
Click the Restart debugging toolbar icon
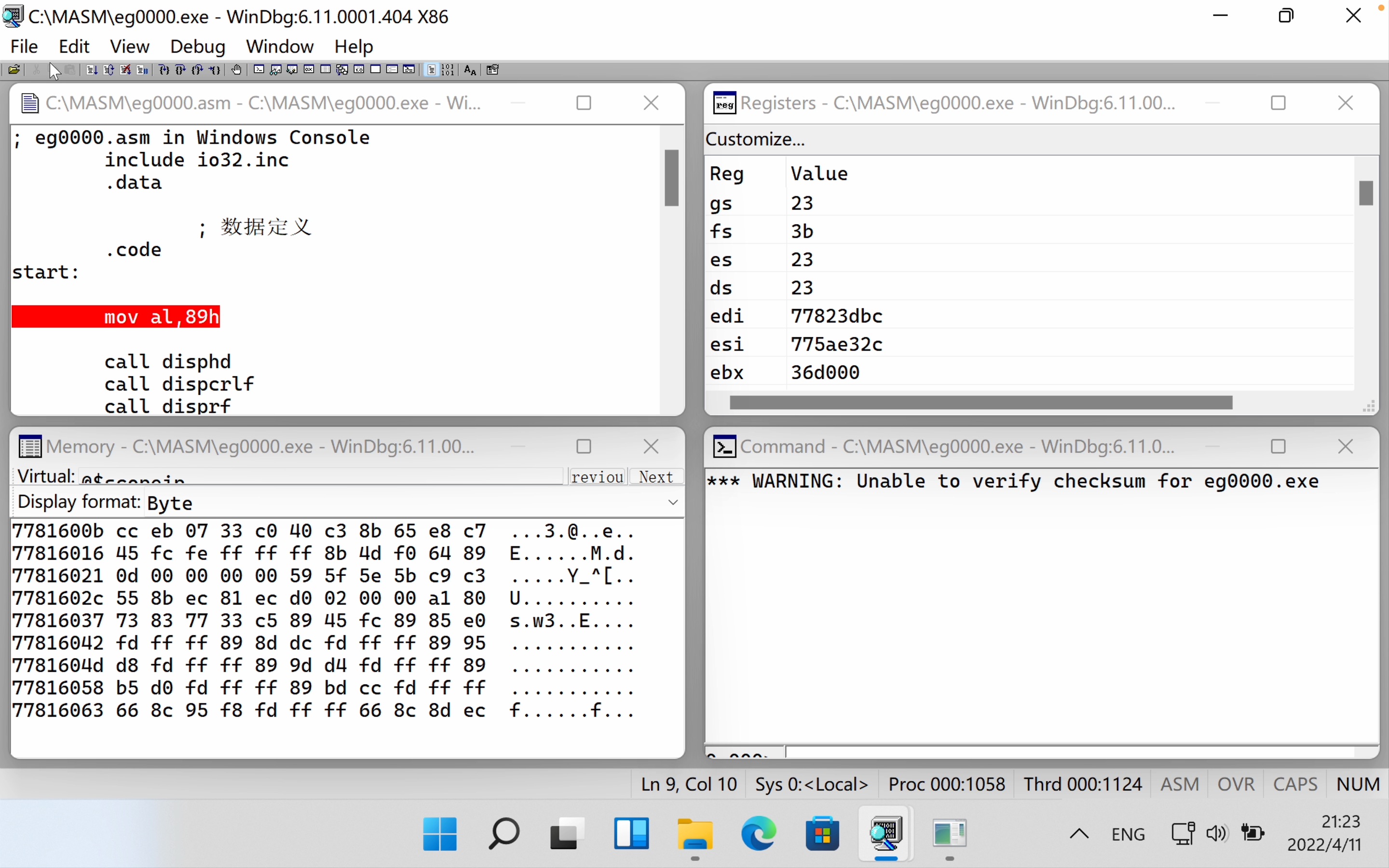click(109, 69)
